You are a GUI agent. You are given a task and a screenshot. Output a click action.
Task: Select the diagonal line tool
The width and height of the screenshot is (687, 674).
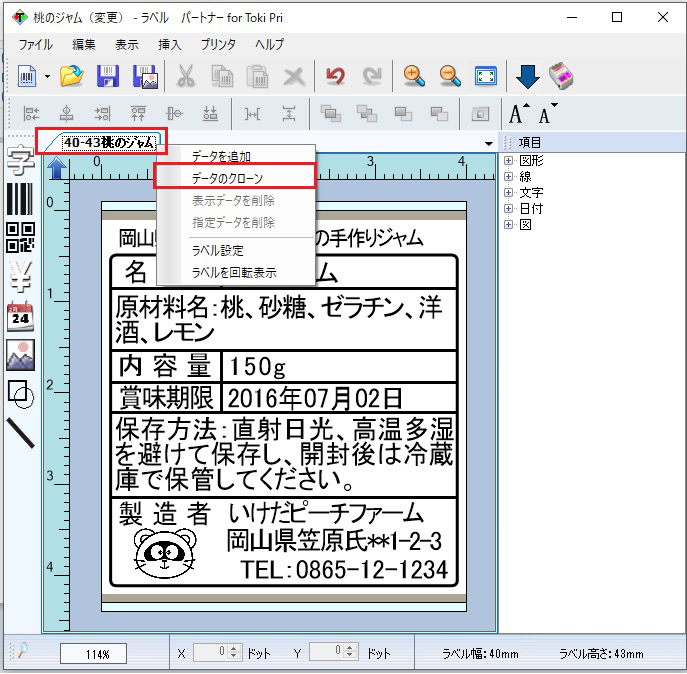tap(20, 433)
